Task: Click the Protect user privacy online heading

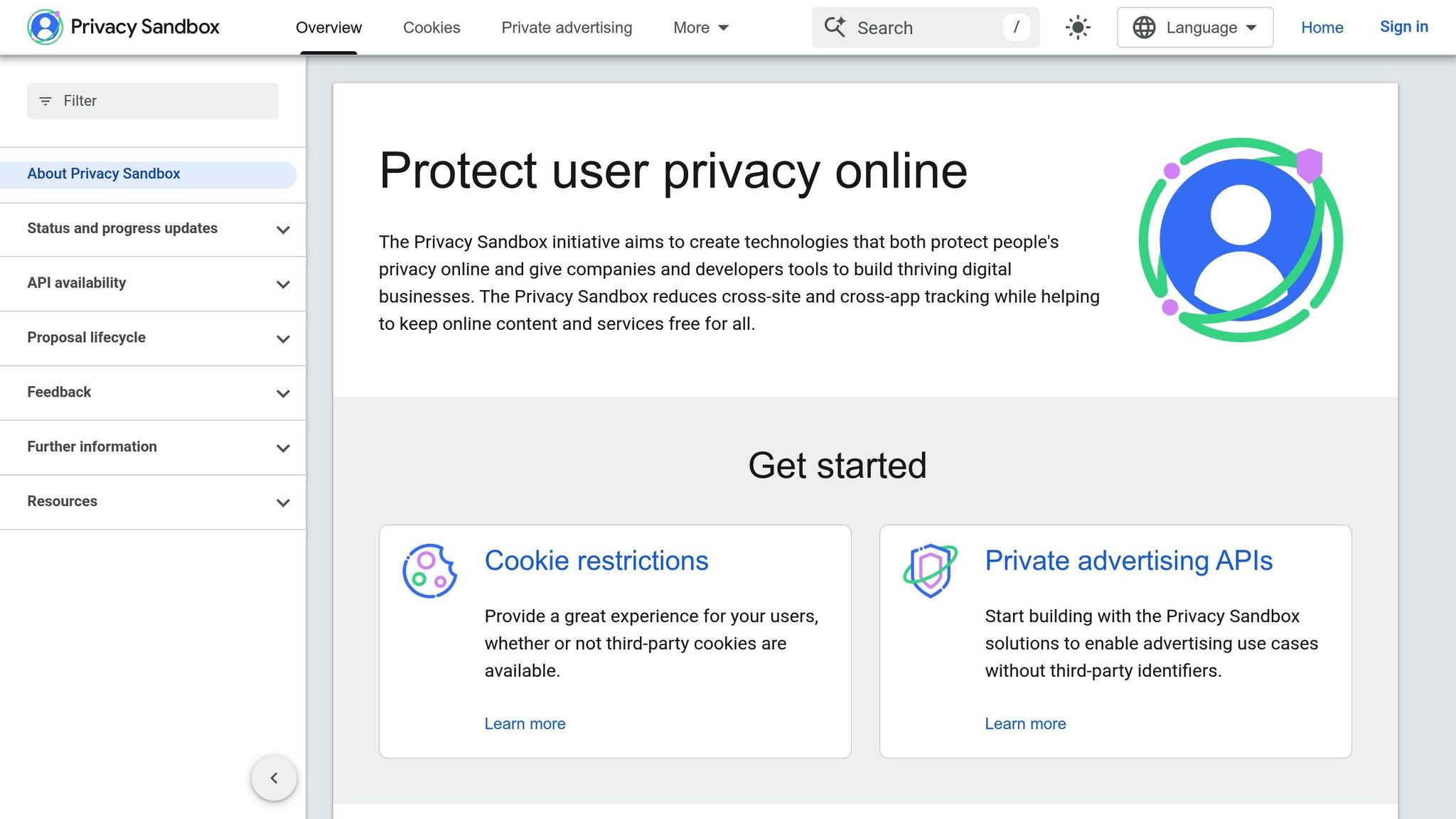Action: (x=673, y=171)
